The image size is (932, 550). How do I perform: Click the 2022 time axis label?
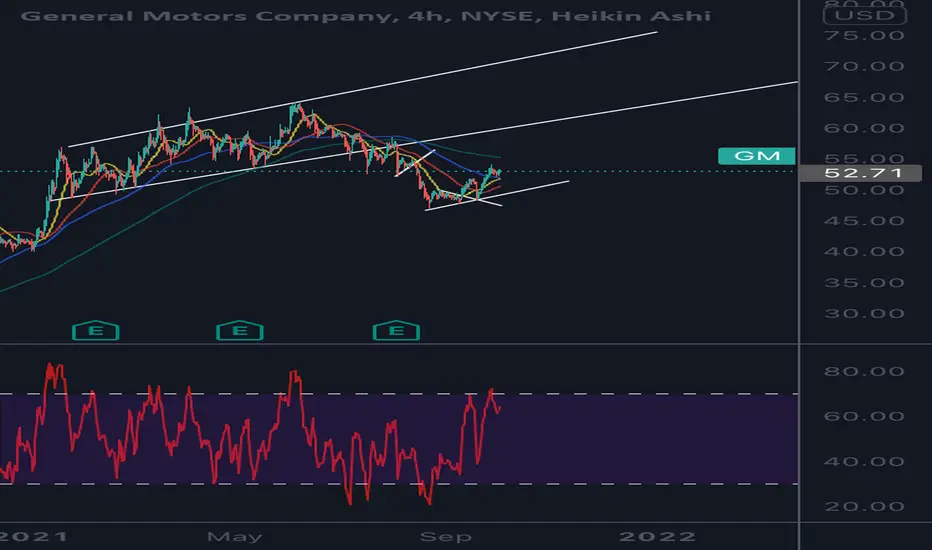[657, 537]
